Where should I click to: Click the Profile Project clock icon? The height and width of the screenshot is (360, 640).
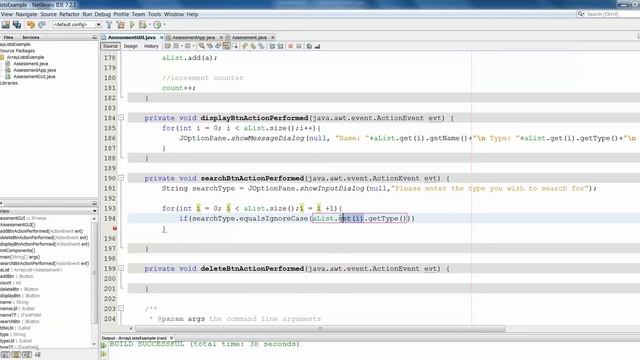point(157,24)
